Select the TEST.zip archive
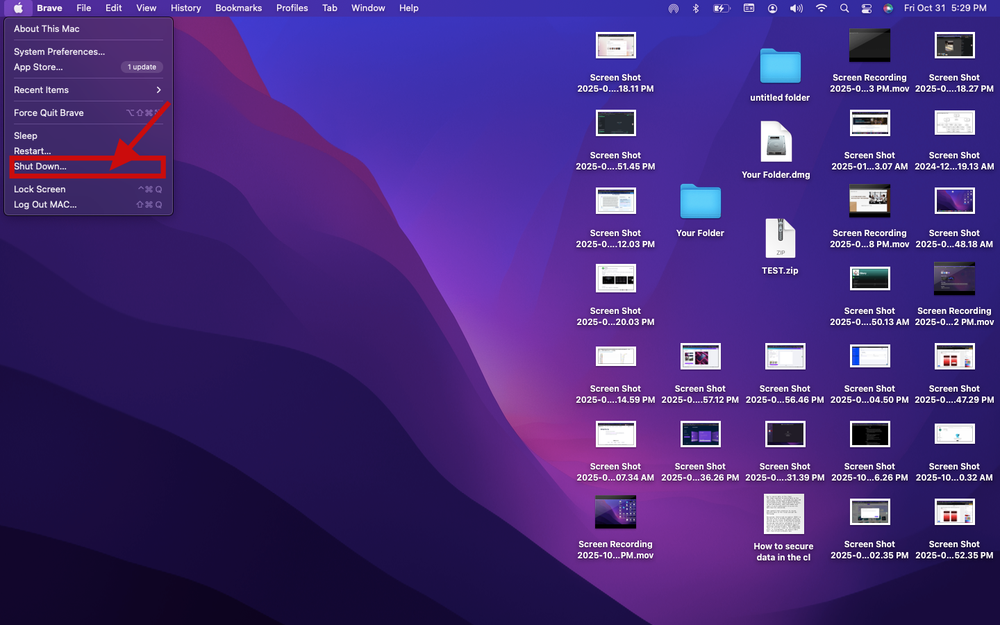 pyautogui.click(x=779, y=237)
